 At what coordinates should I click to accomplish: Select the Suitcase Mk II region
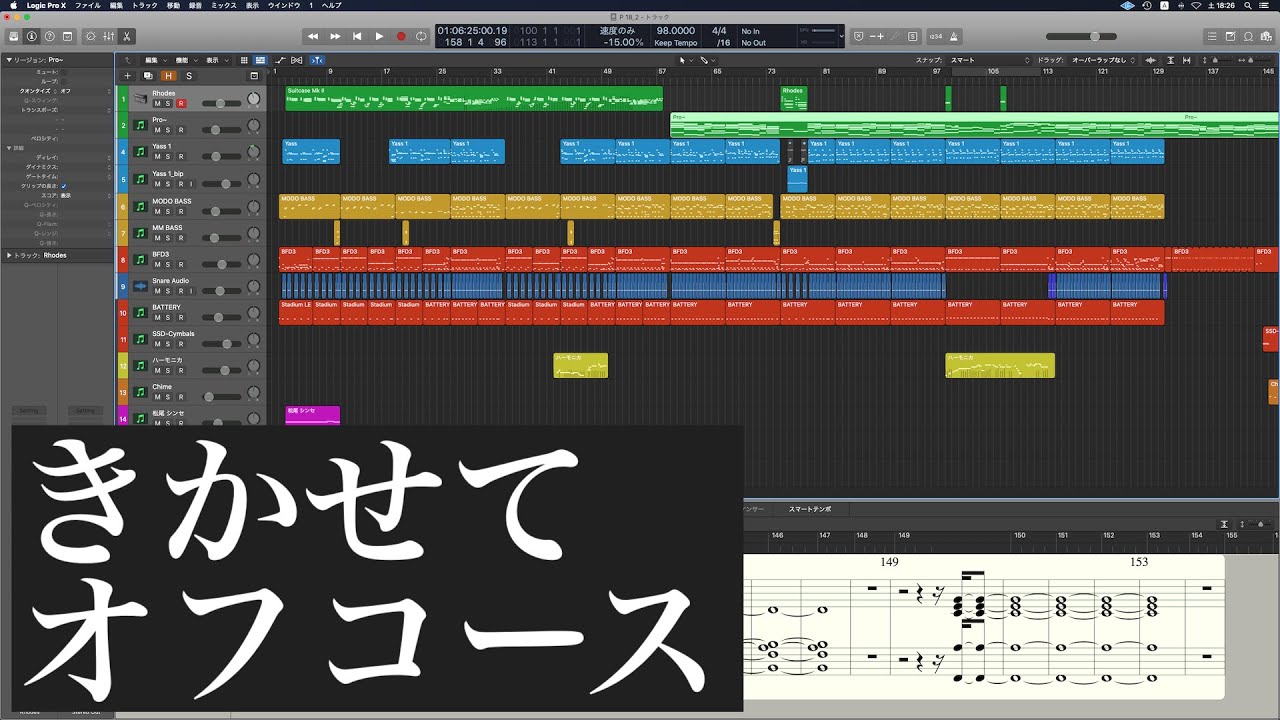(474, 98)
